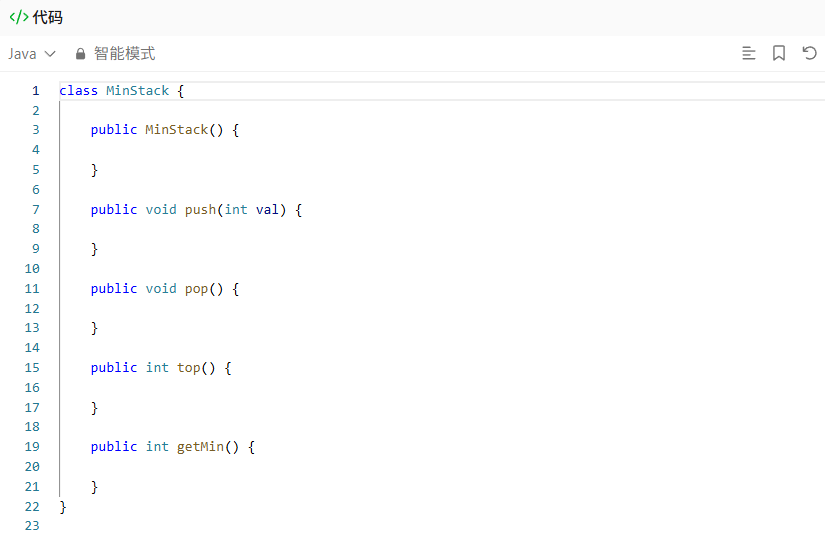Click the green code brackets icon
Image resolution: width=825 pixels, height=537 pixels.
point(19,17)
